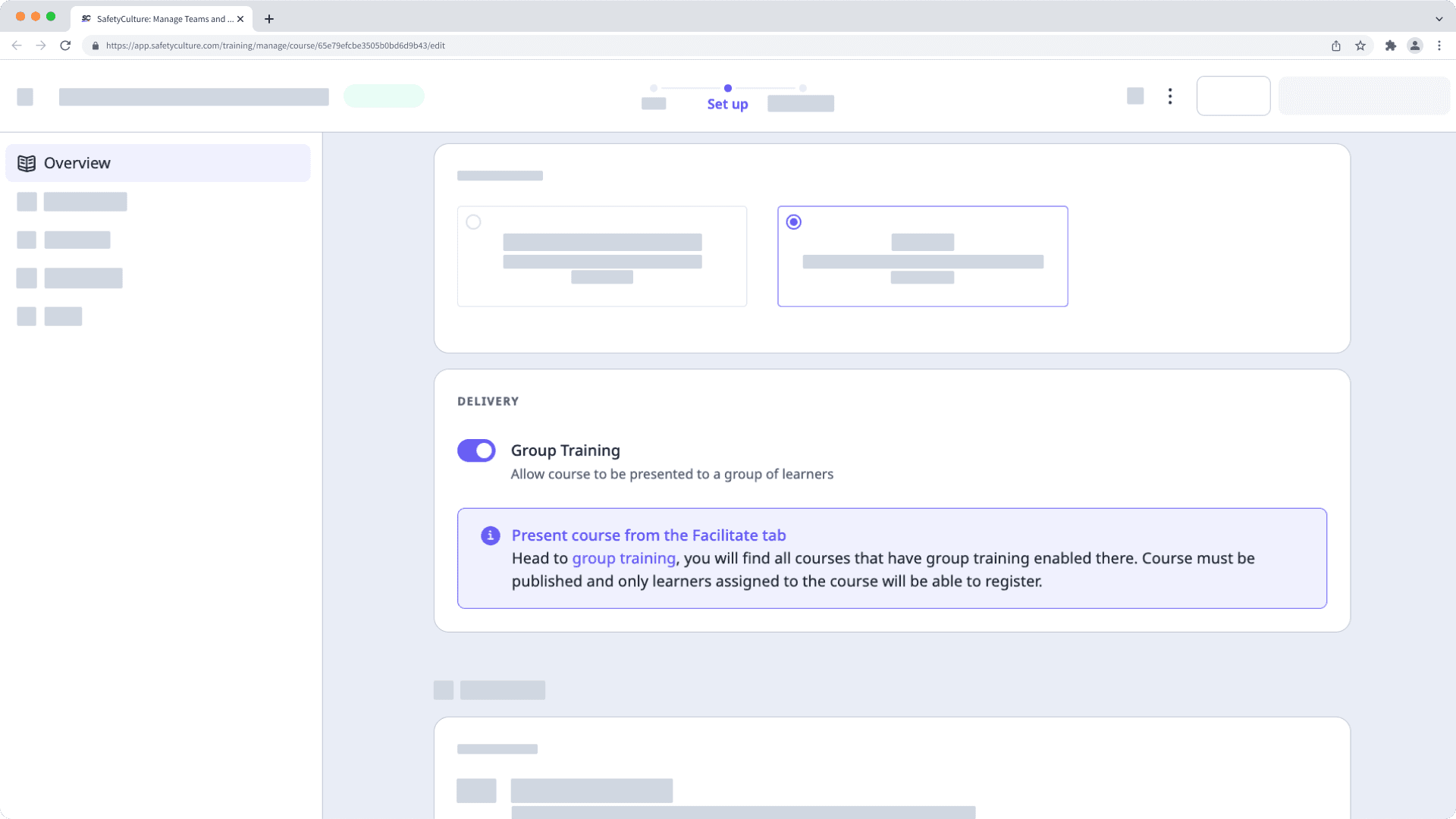
Task: Open the browser extensions puzzle icon
Action: pyautogui.click(x=1391, y=45)
